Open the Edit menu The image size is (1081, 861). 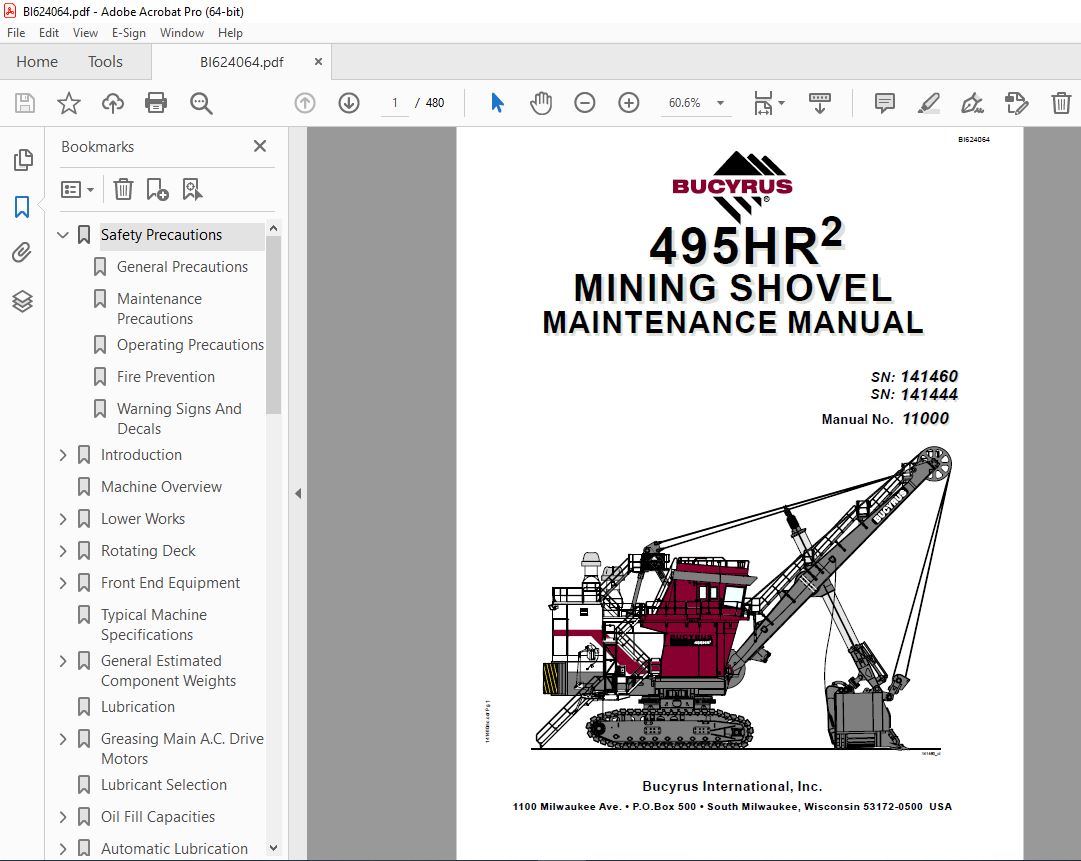point(48,33)
